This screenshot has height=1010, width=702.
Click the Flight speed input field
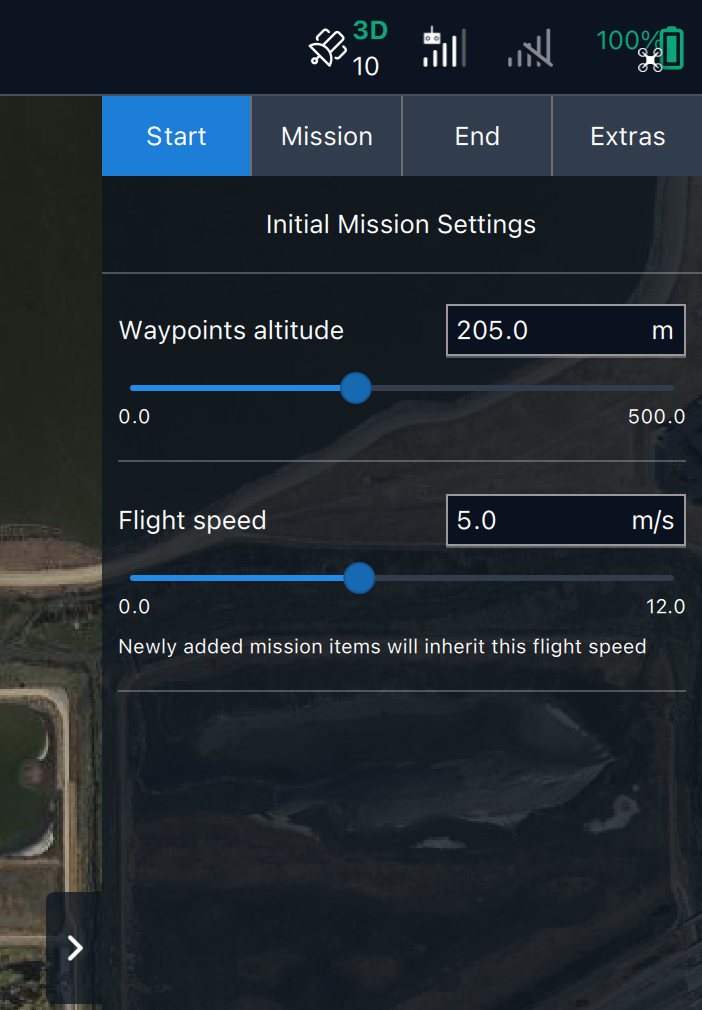click(x=535, y=521)
